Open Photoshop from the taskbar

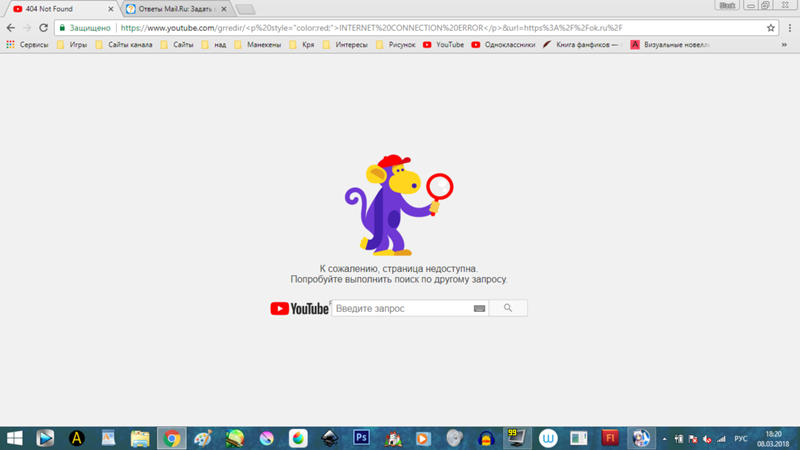click(361, 438)
